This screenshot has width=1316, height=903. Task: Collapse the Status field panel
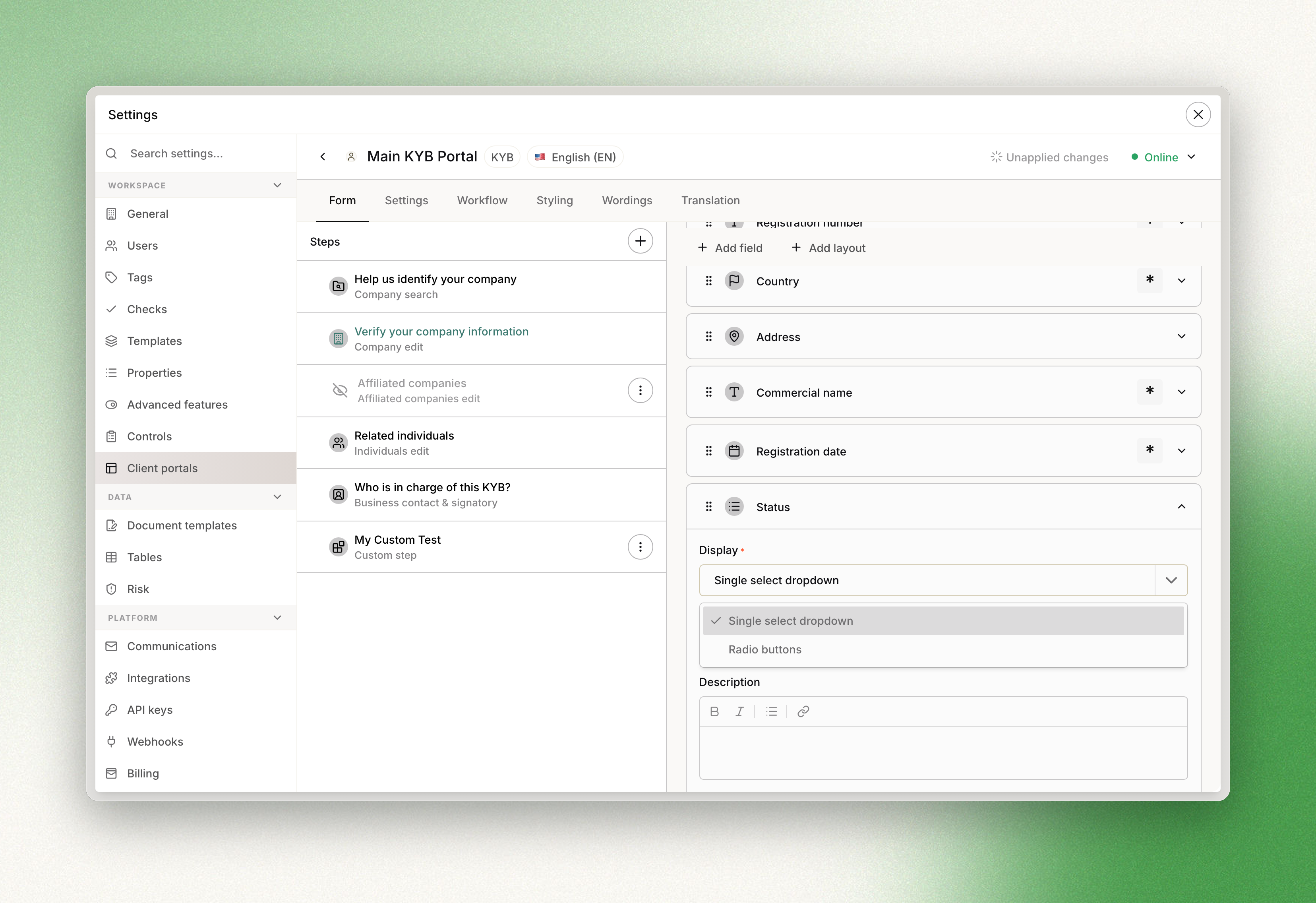[x=1181, y=506]
